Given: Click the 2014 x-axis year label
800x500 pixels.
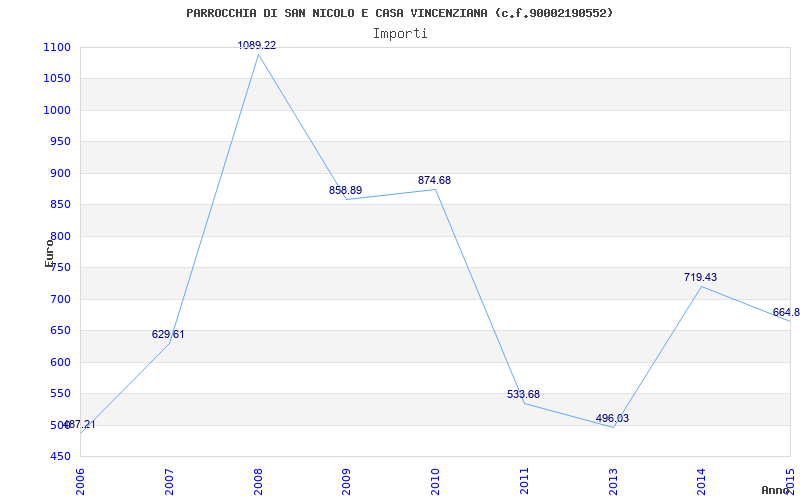Looking at the screenshot, I should pyautogui.click(x=702, y=482).
